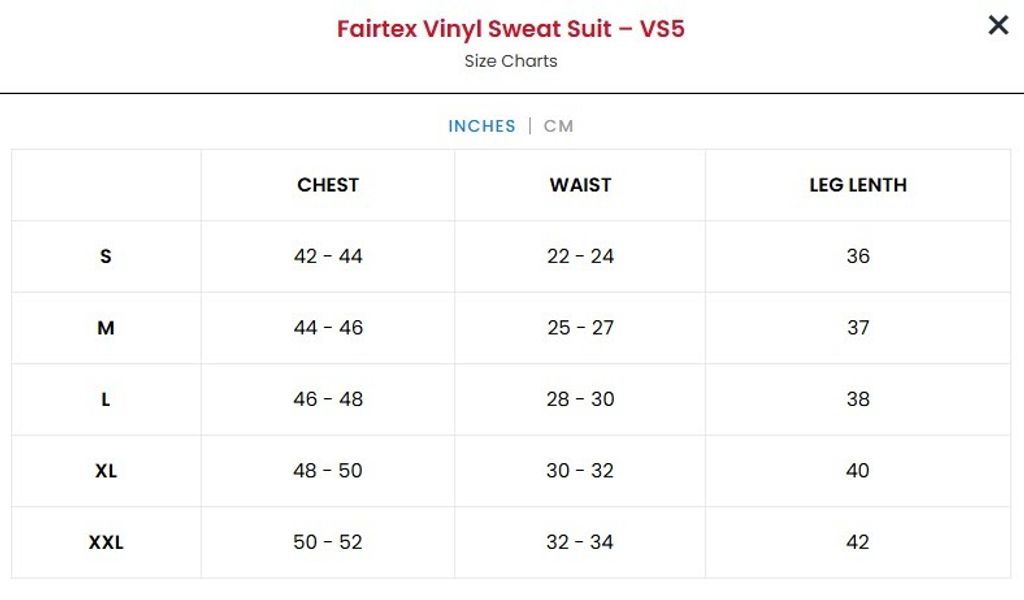Select the WAIST column header
This screenshot has width=1024, height=600.
pos(580,185)
